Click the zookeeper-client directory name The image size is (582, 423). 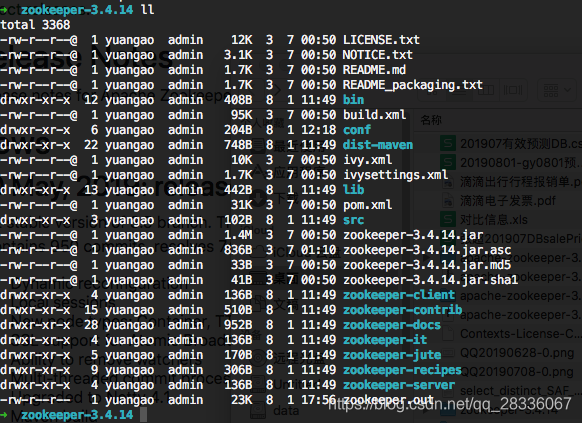(x=399, y=295)
